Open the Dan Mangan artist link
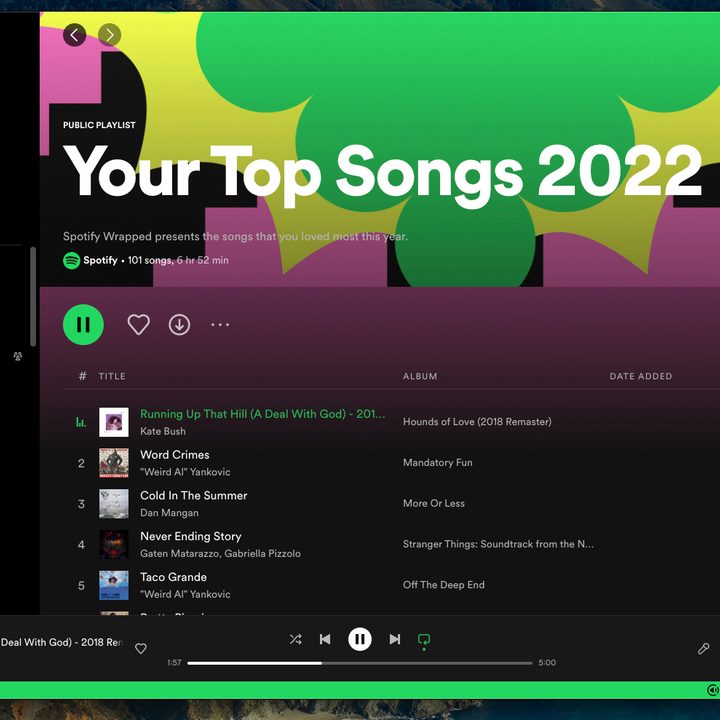Screen dimensions: 720x720 [x=169, y=513]
